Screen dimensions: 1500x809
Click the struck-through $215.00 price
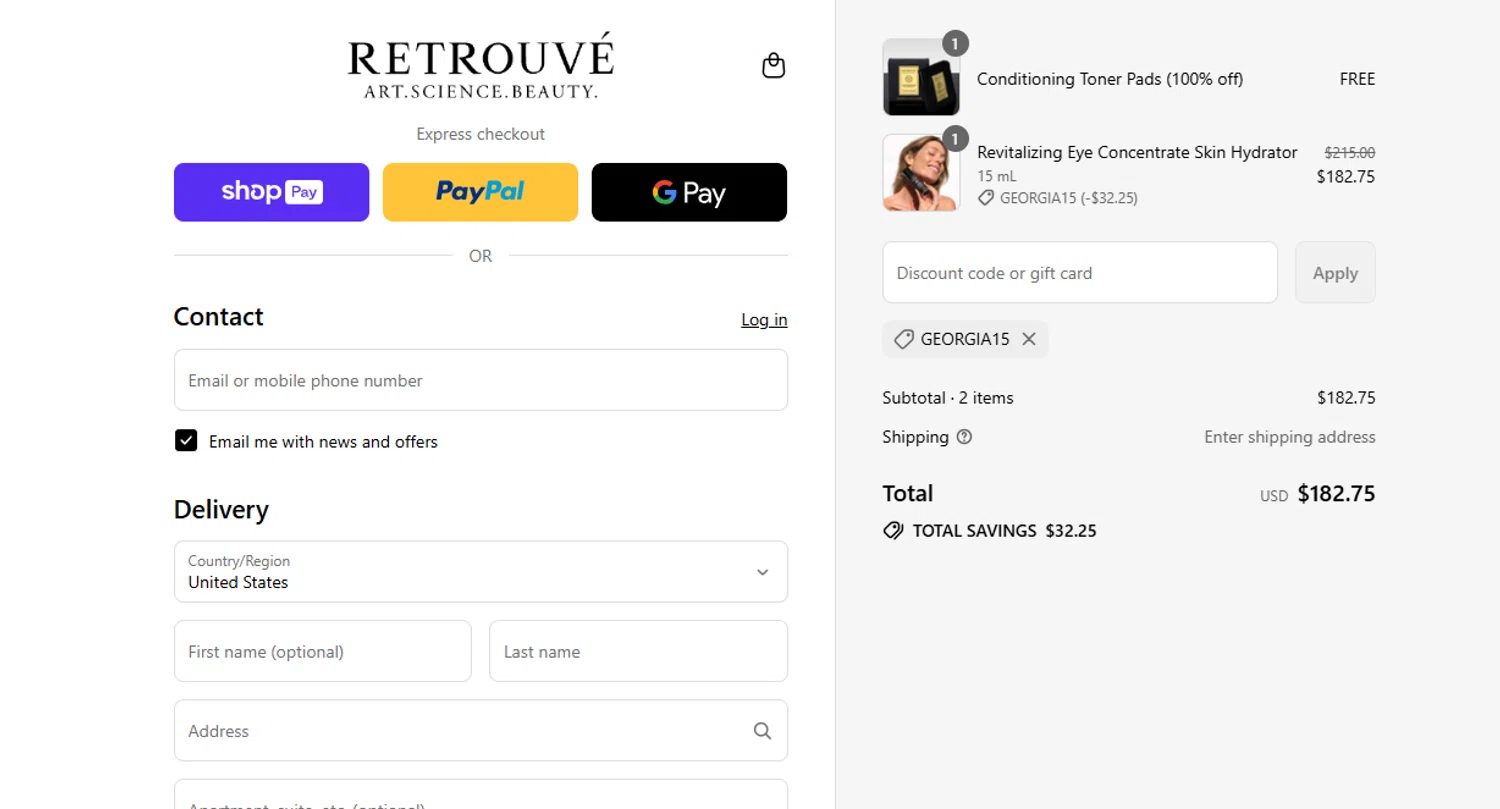click(x=1350, y=153)
